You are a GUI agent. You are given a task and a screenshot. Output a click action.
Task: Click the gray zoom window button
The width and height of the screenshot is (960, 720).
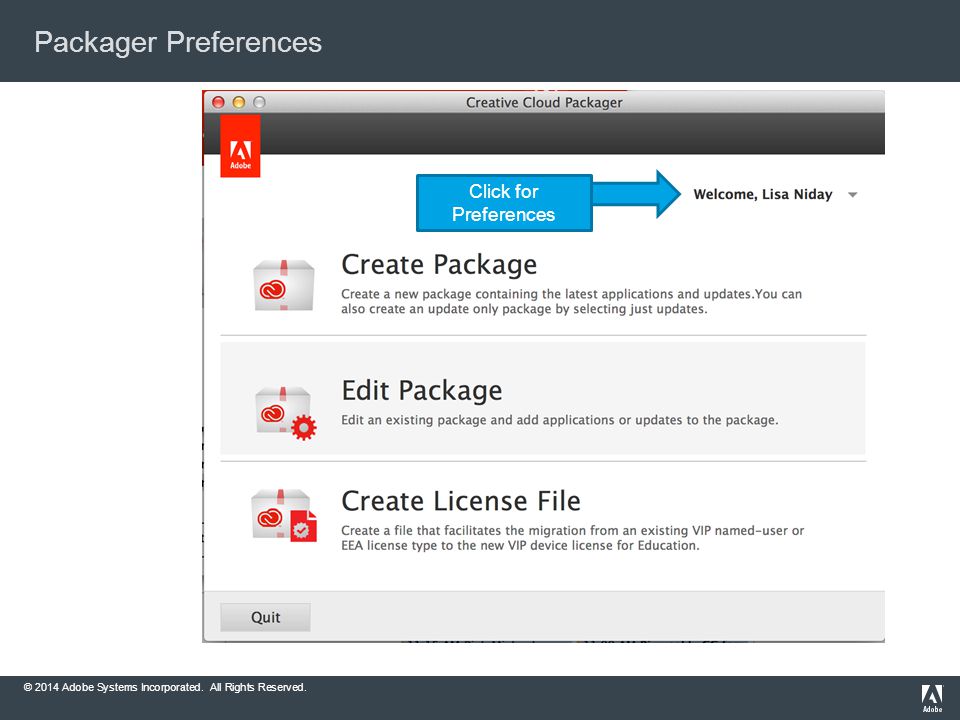pos(260,102)
